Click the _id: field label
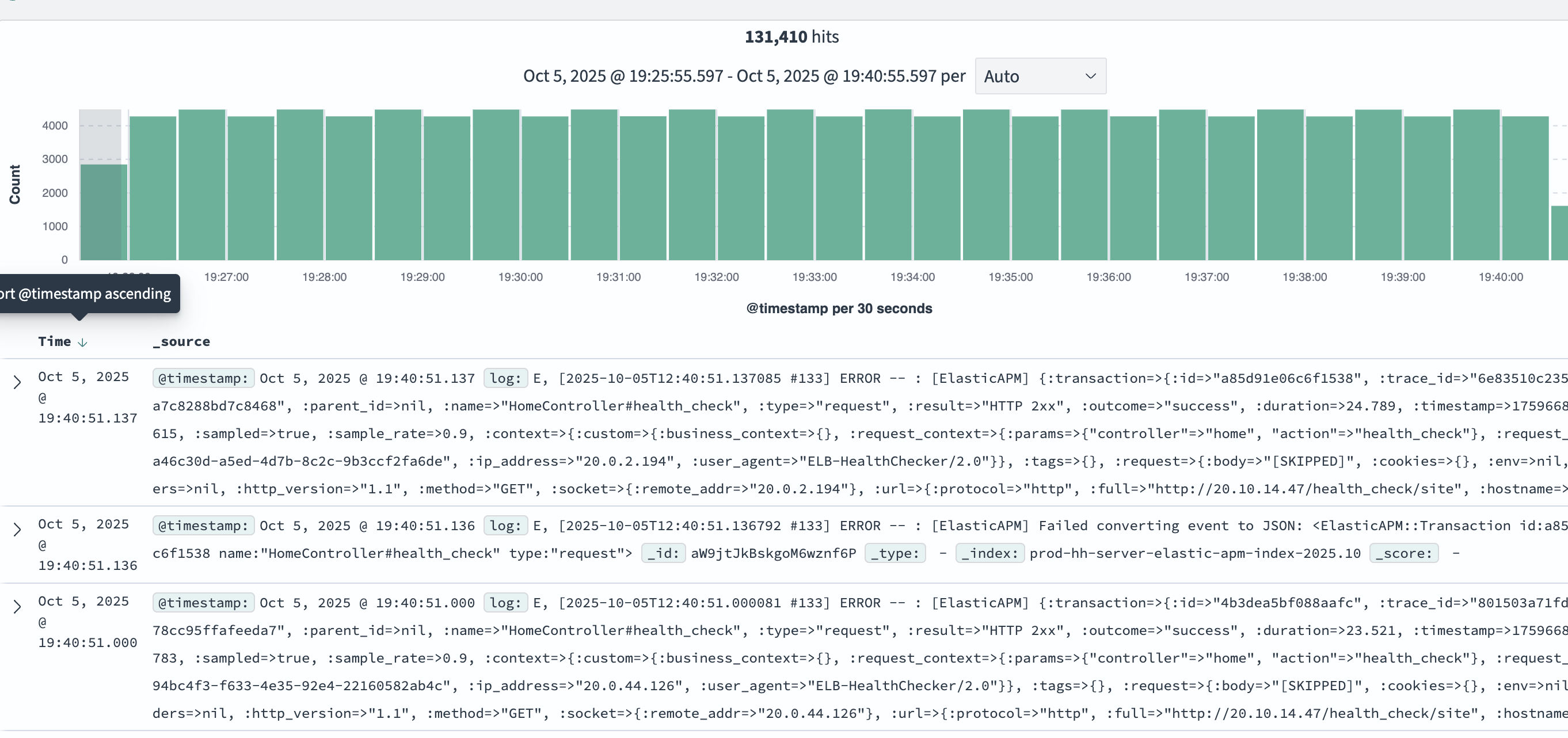The width and height of the screenshot is (1568, 738). (x=663, y=553)
